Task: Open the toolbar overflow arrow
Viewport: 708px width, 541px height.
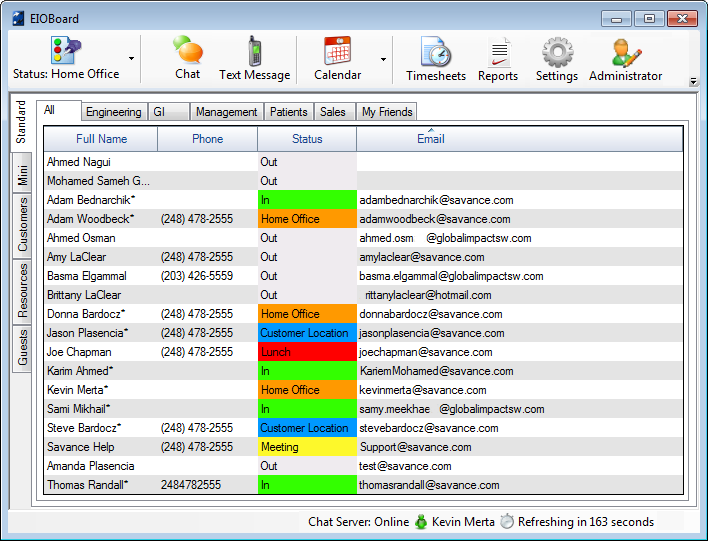Action: (x=694, y=82)
